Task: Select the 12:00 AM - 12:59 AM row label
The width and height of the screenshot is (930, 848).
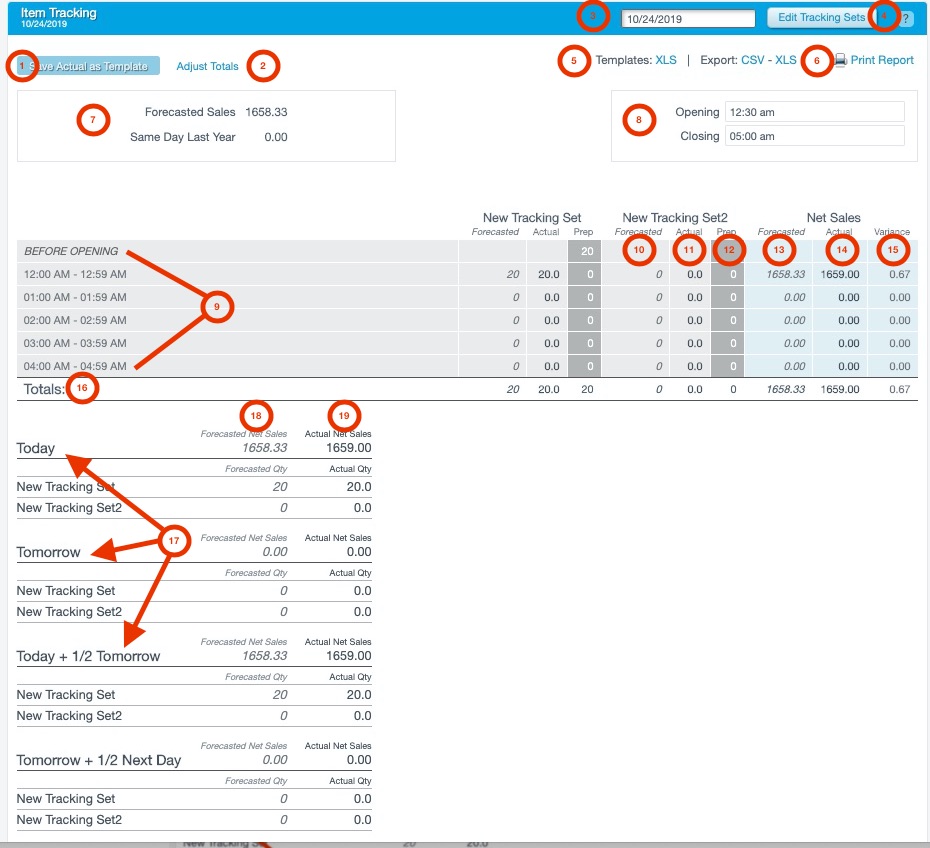Action: coord(75,274)
